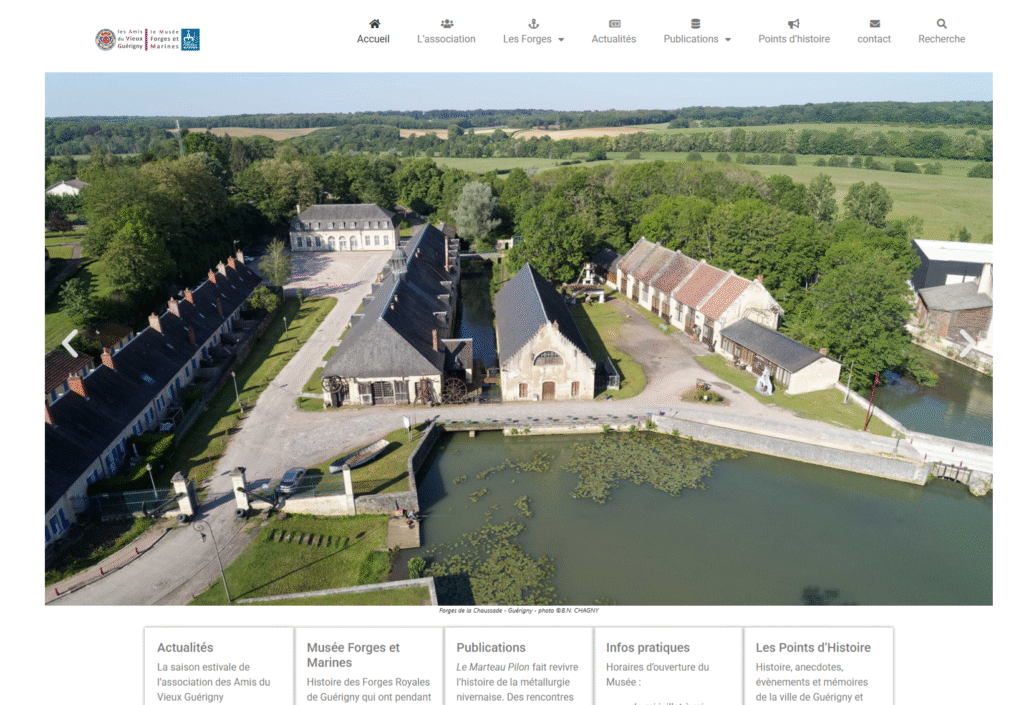Open the Infos pratiques card heading
Viewport: 1024px width, 705px height.
point(647,647)
